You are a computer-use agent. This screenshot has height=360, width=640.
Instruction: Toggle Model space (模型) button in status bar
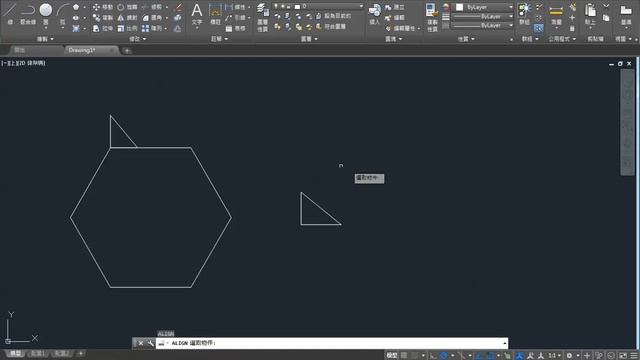click(392, 356)
